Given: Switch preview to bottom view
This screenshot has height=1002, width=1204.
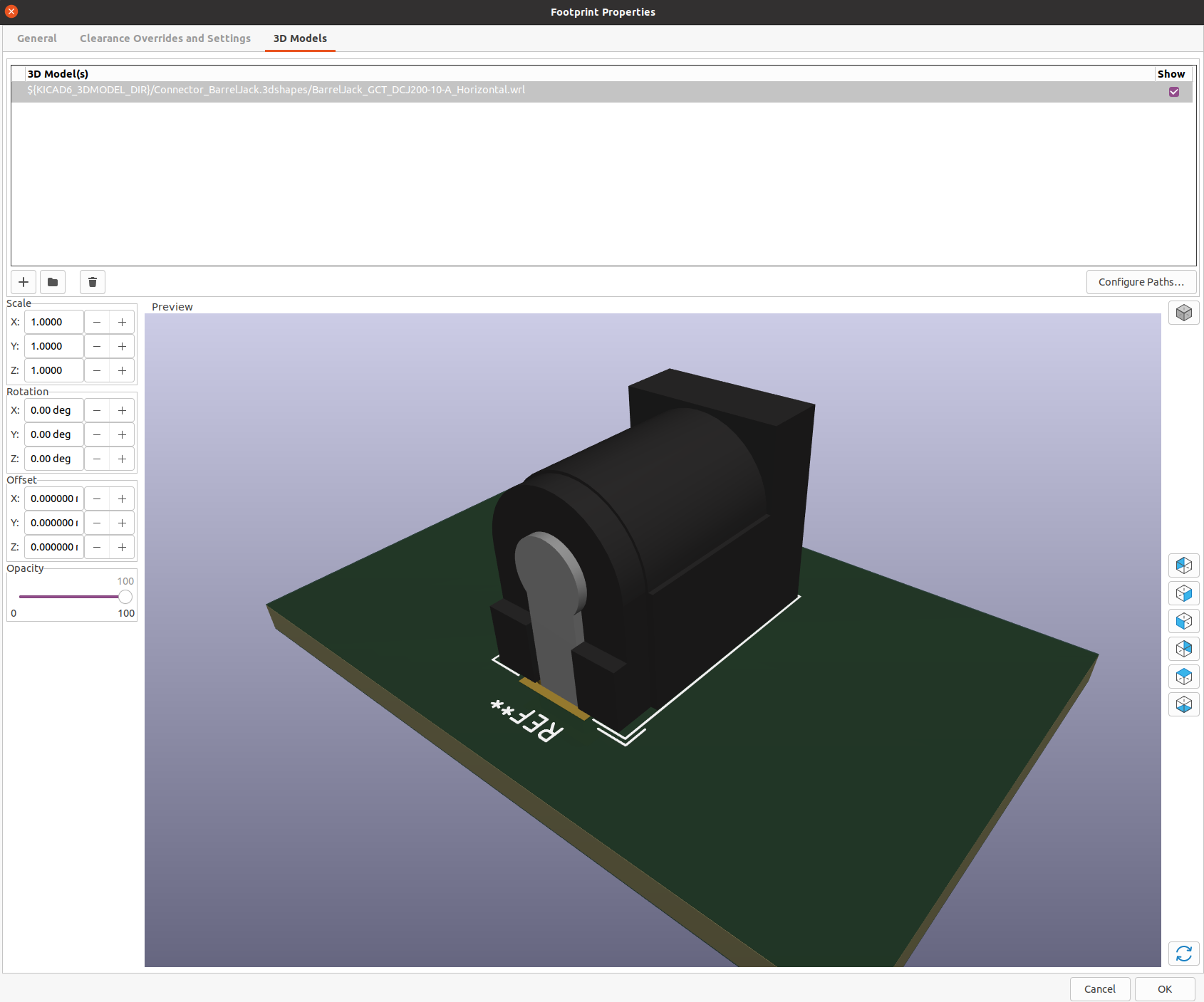Looking at the screenshot, I should tap(1183, 704).
